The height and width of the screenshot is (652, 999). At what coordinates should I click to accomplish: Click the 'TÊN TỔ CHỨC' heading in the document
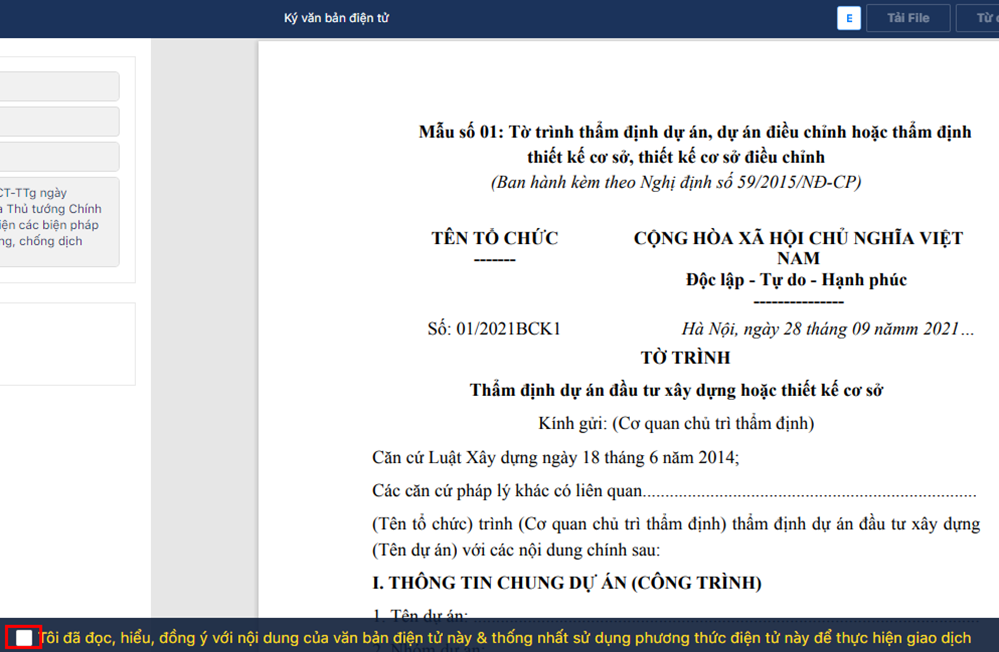tap(494, 238)
